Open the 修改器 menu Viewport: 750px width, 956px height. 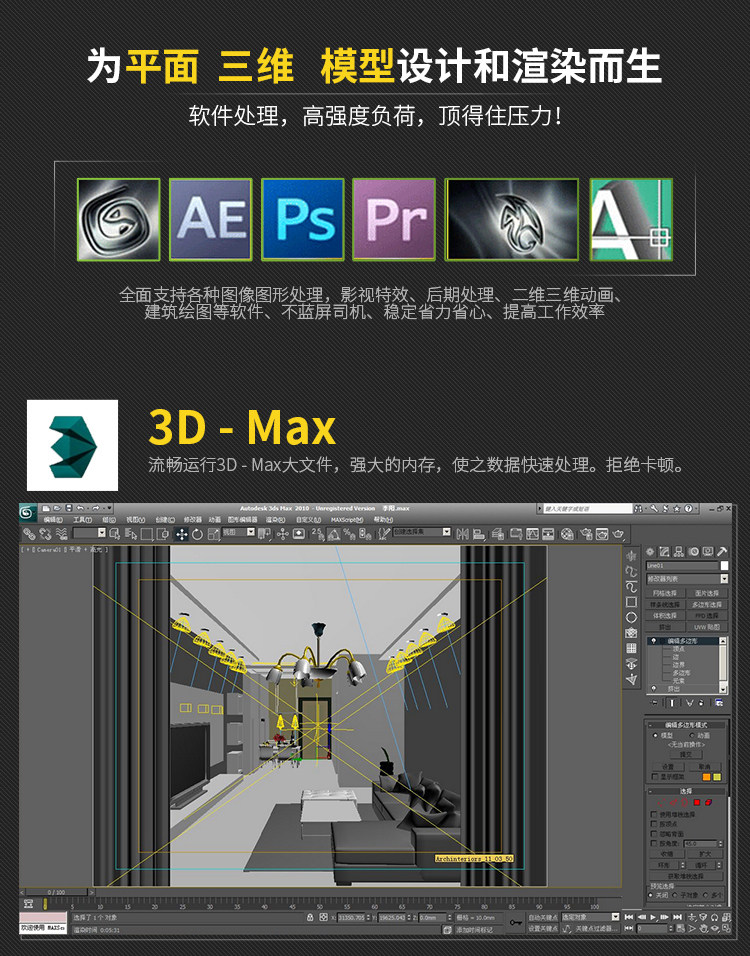pos(193,520)
